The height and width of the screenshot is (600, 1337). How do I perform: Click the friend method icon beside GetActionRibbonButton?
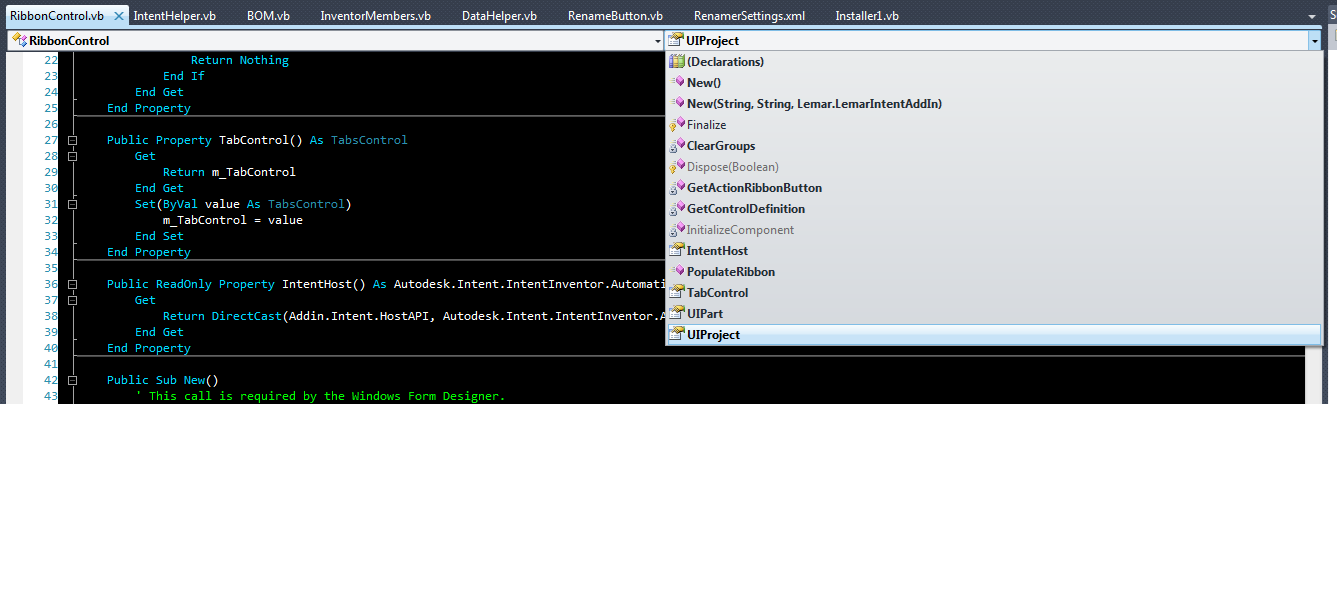677,187
